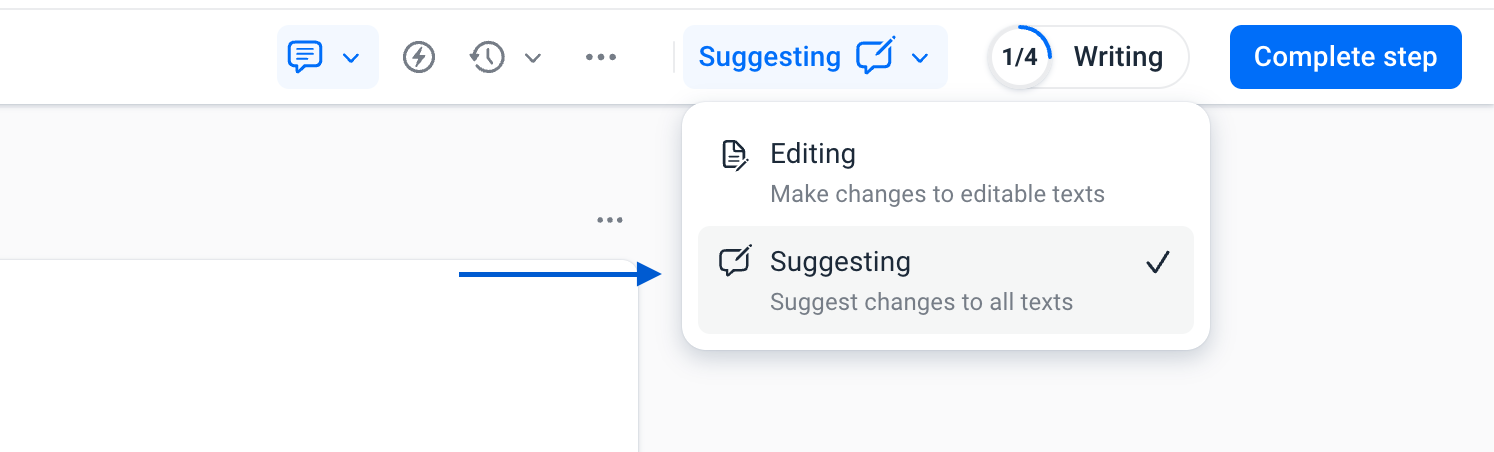Click the 1/4 step progress circle

tap(1019, 57)
